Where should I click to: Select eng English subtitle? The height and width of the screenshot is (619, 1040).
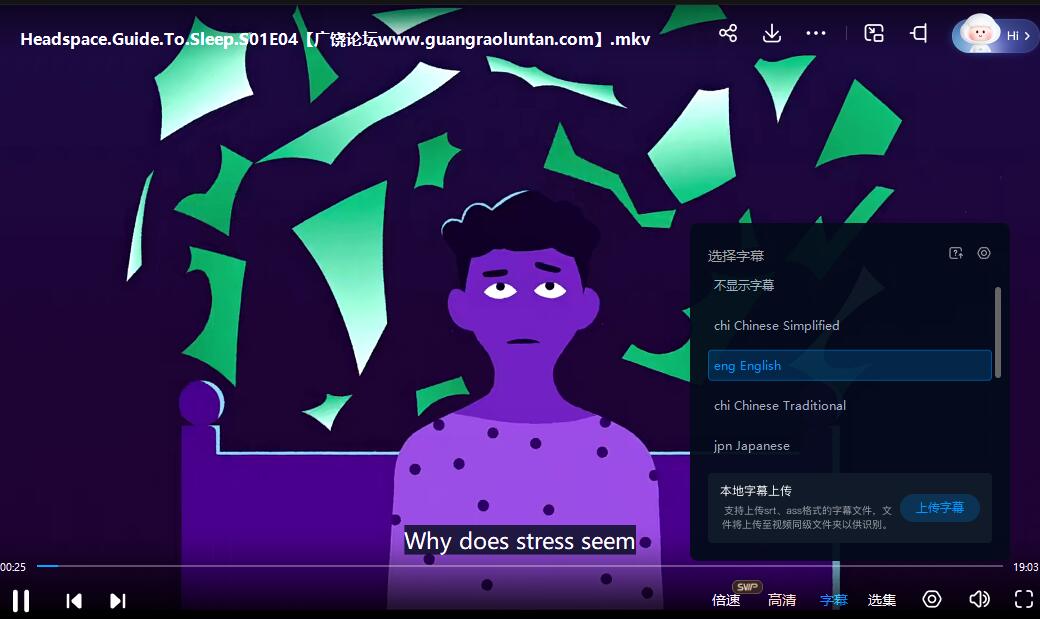(x=850, y=366)
